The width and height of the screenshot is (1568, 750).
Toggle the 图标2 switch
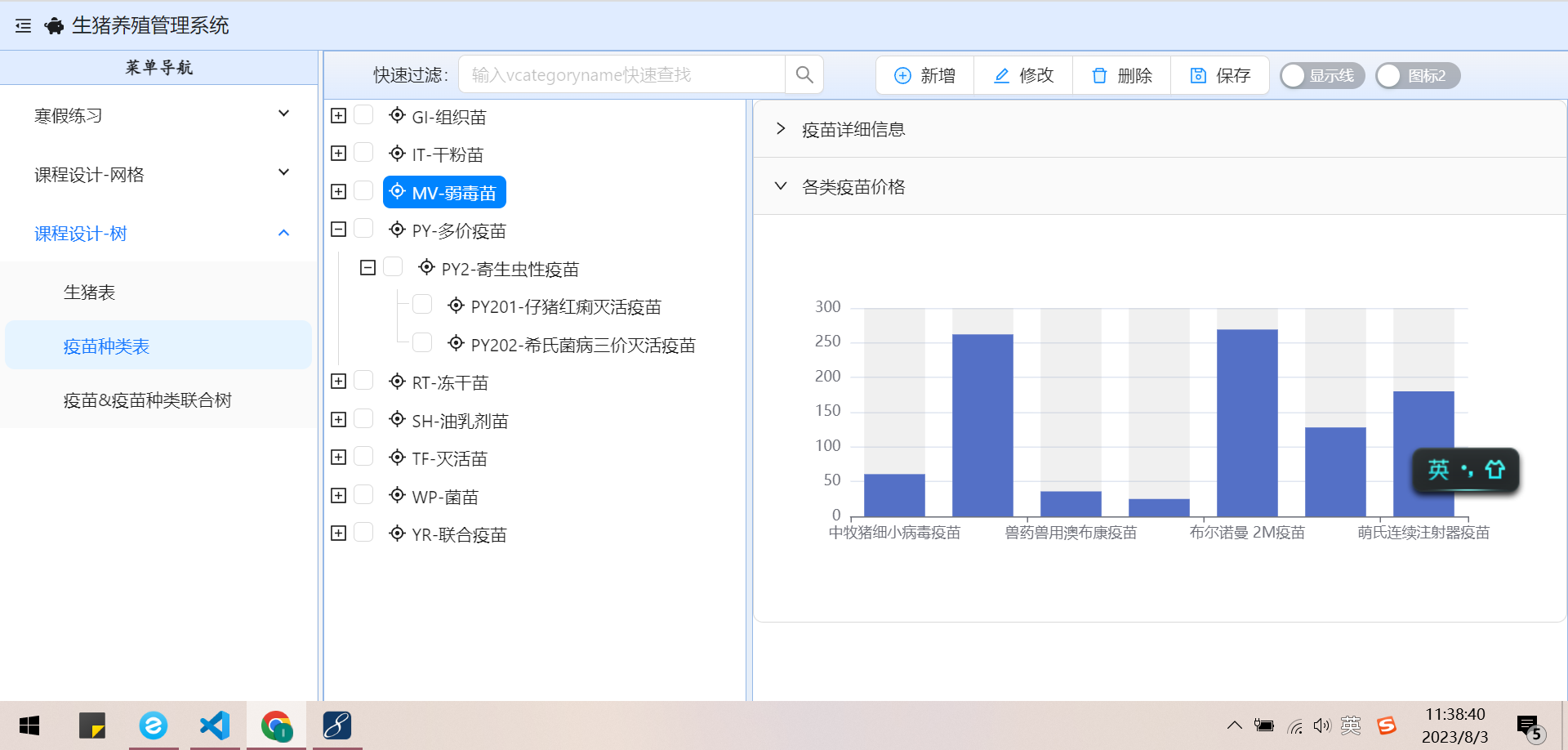tap(1418, 76)
